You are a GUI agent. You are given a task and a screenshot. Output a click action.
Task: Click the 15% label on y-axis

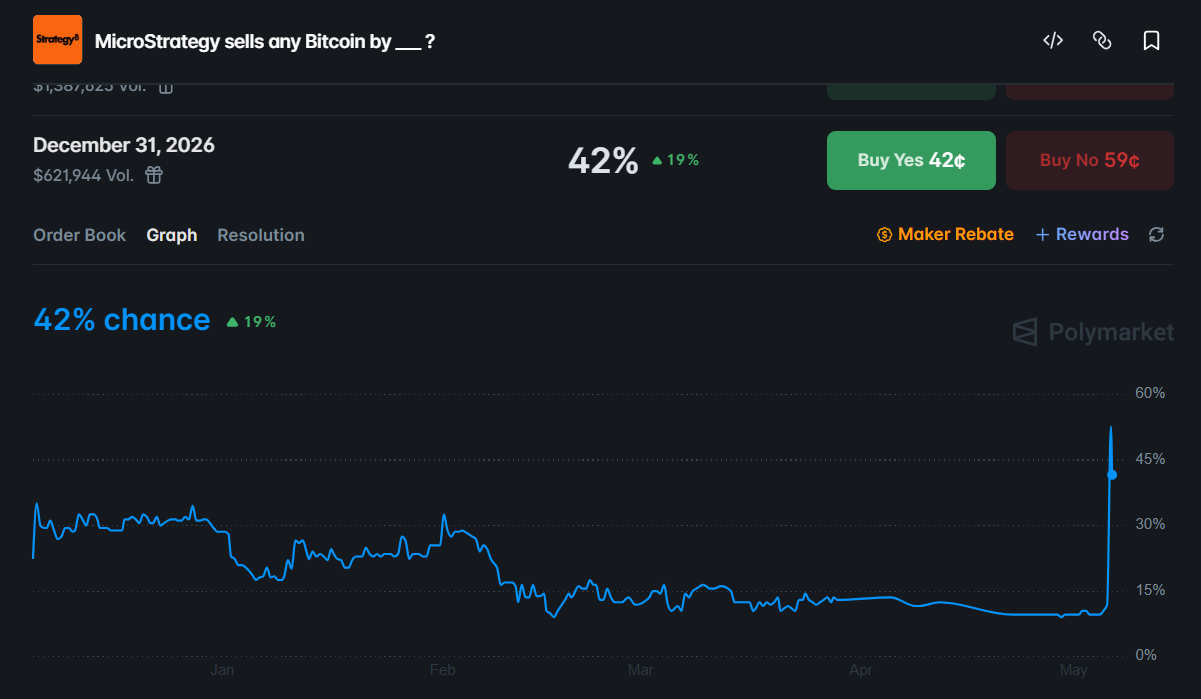(x=1150, y=590)
